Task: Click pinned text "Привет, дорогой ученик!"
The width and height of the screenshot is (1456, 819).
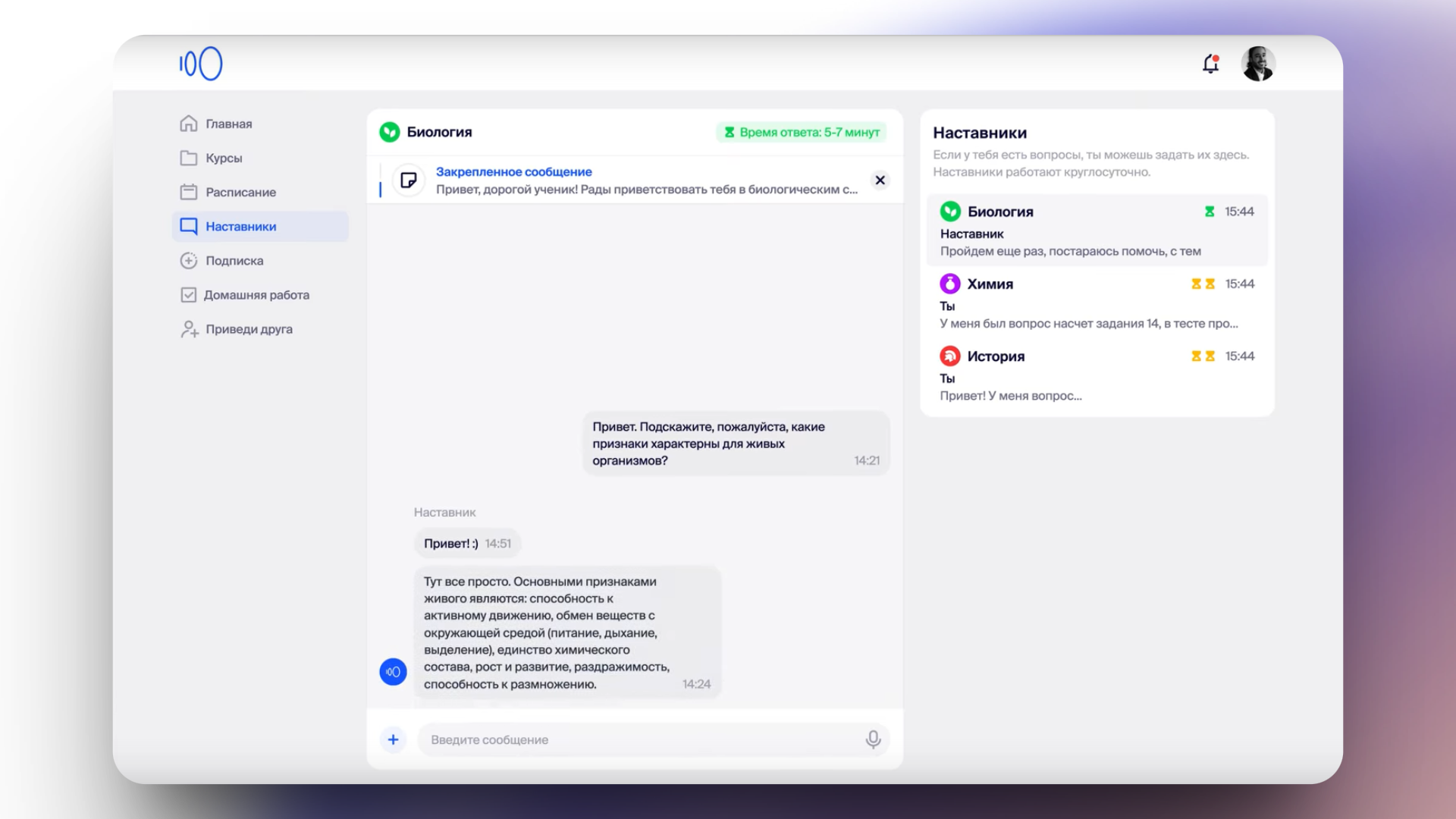Action: pos(507,190)
